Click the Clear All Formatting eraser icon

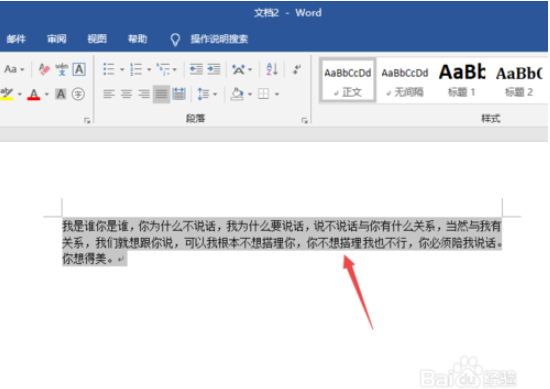click(x=44, y=69)
